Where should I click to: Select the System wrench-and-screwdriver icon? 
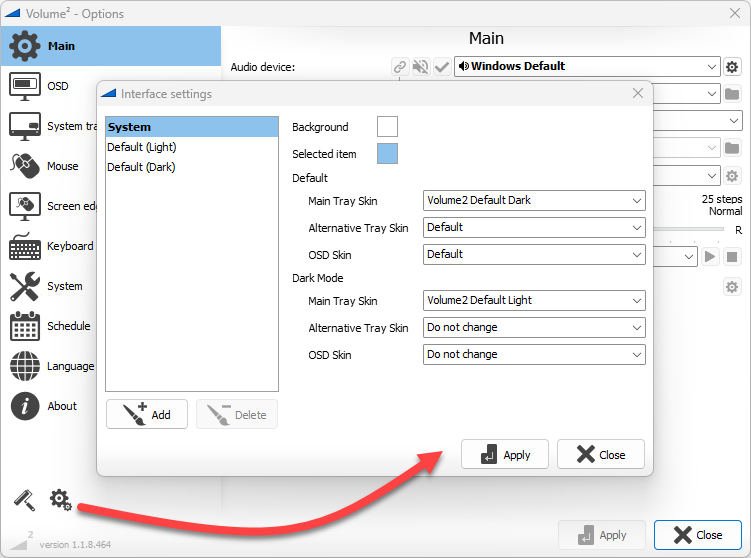pos(24,286)
